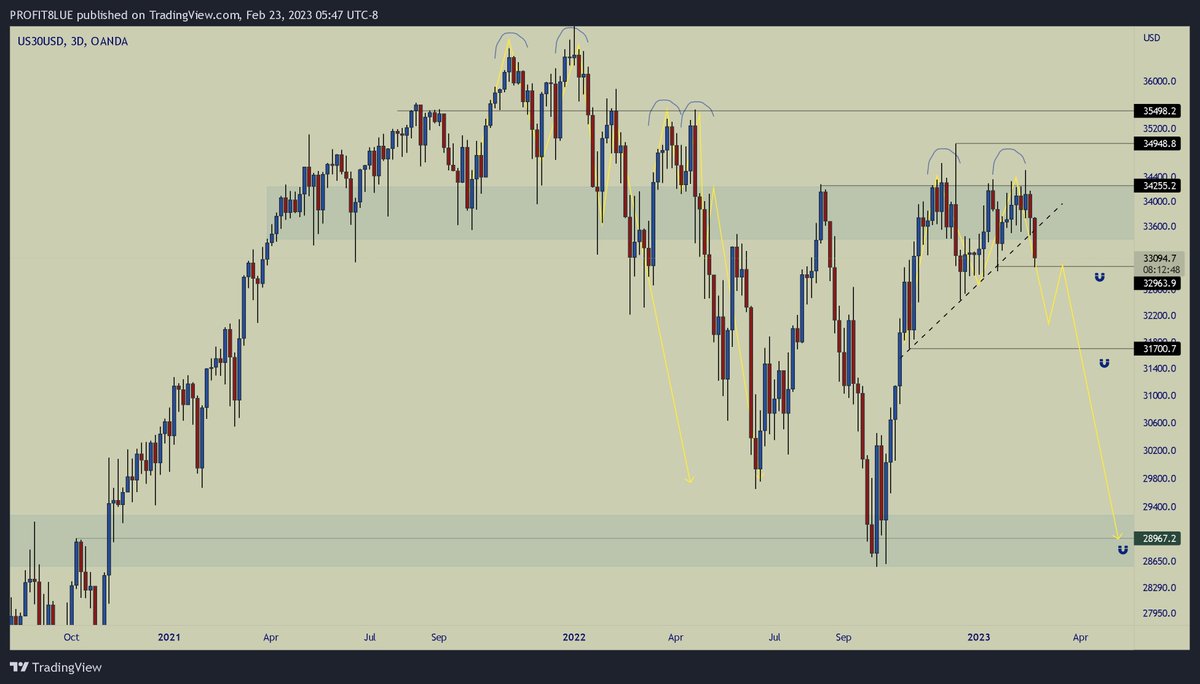
Task: Click the 27950.0 tick on the price axis
Action: (x=1160, y=613)
